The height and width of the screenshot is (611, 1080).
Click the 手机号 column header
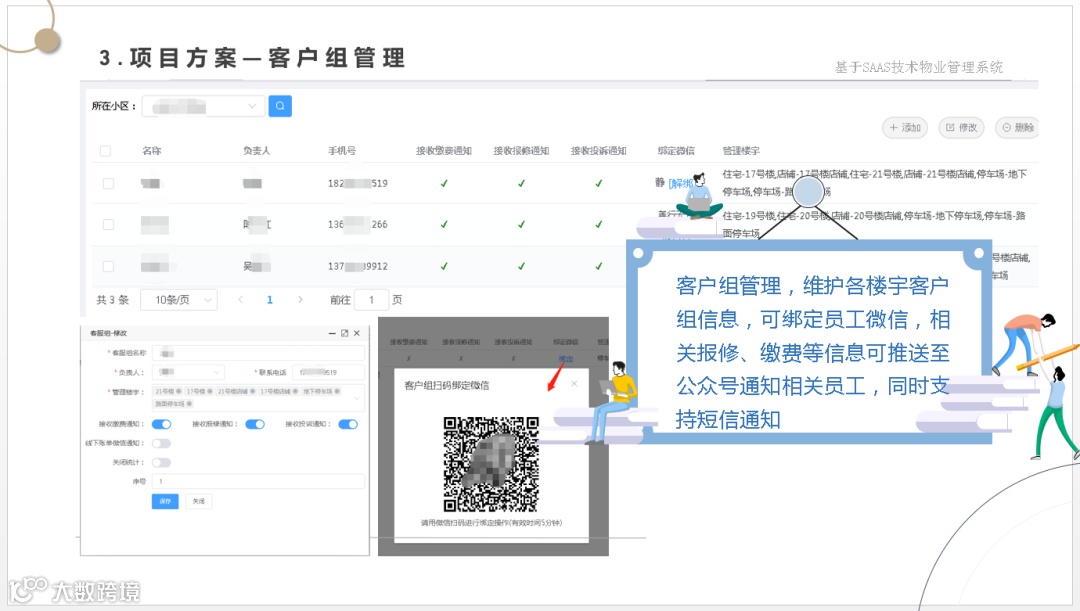[342, 151]
